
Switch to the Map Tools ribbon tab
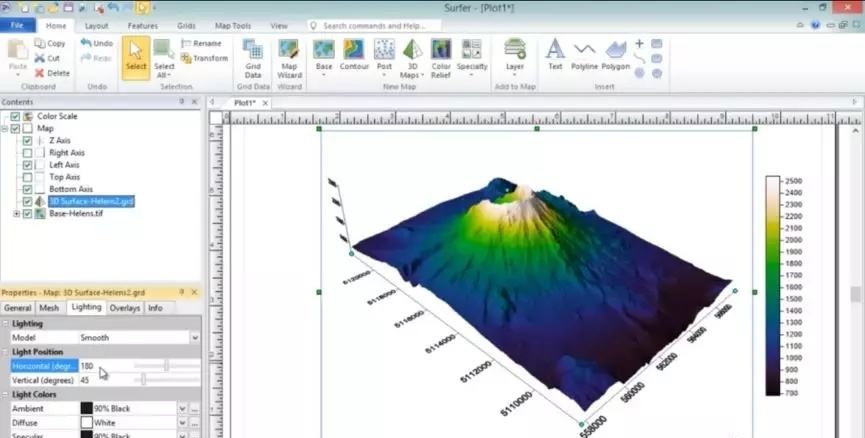pos(233,26)
